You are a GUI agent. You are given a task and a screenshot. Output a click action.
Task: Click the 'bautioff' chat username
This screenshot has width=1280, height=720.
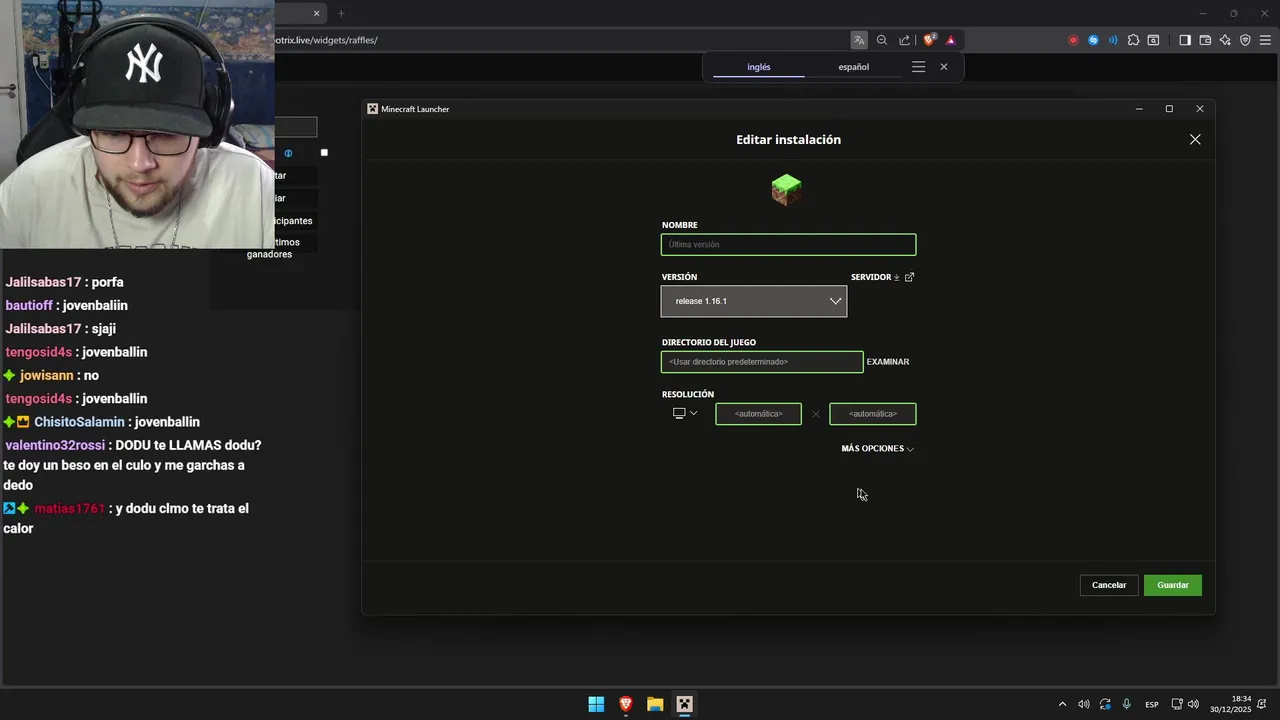pyautogui.click(x=28, y=305)
